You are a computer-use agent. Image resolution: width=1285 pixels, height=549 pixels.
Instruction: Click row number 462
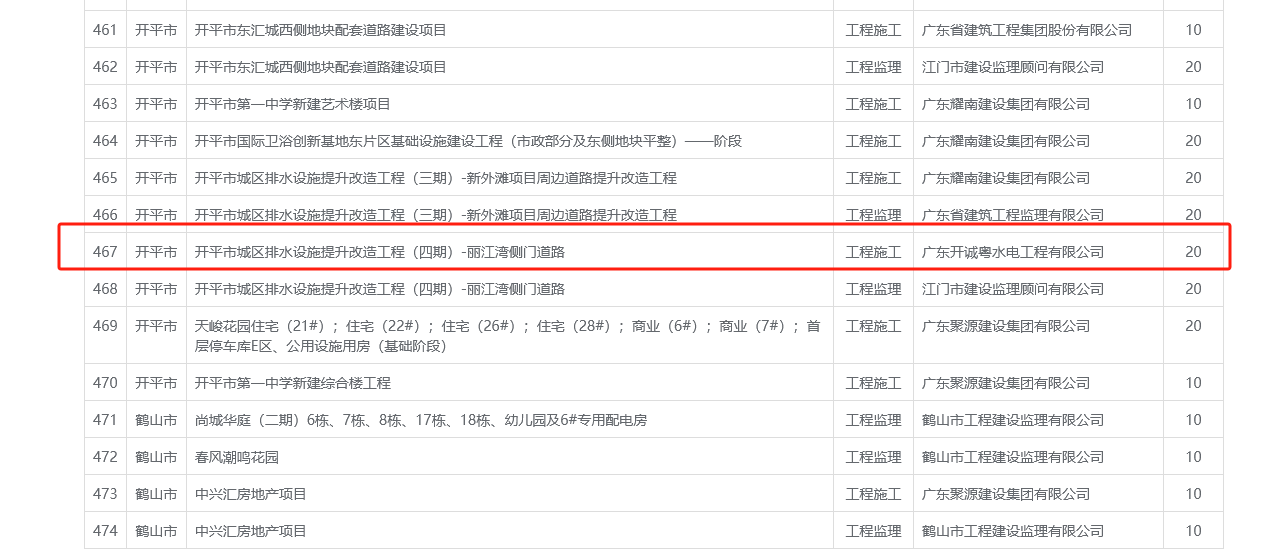click(105, 67)
